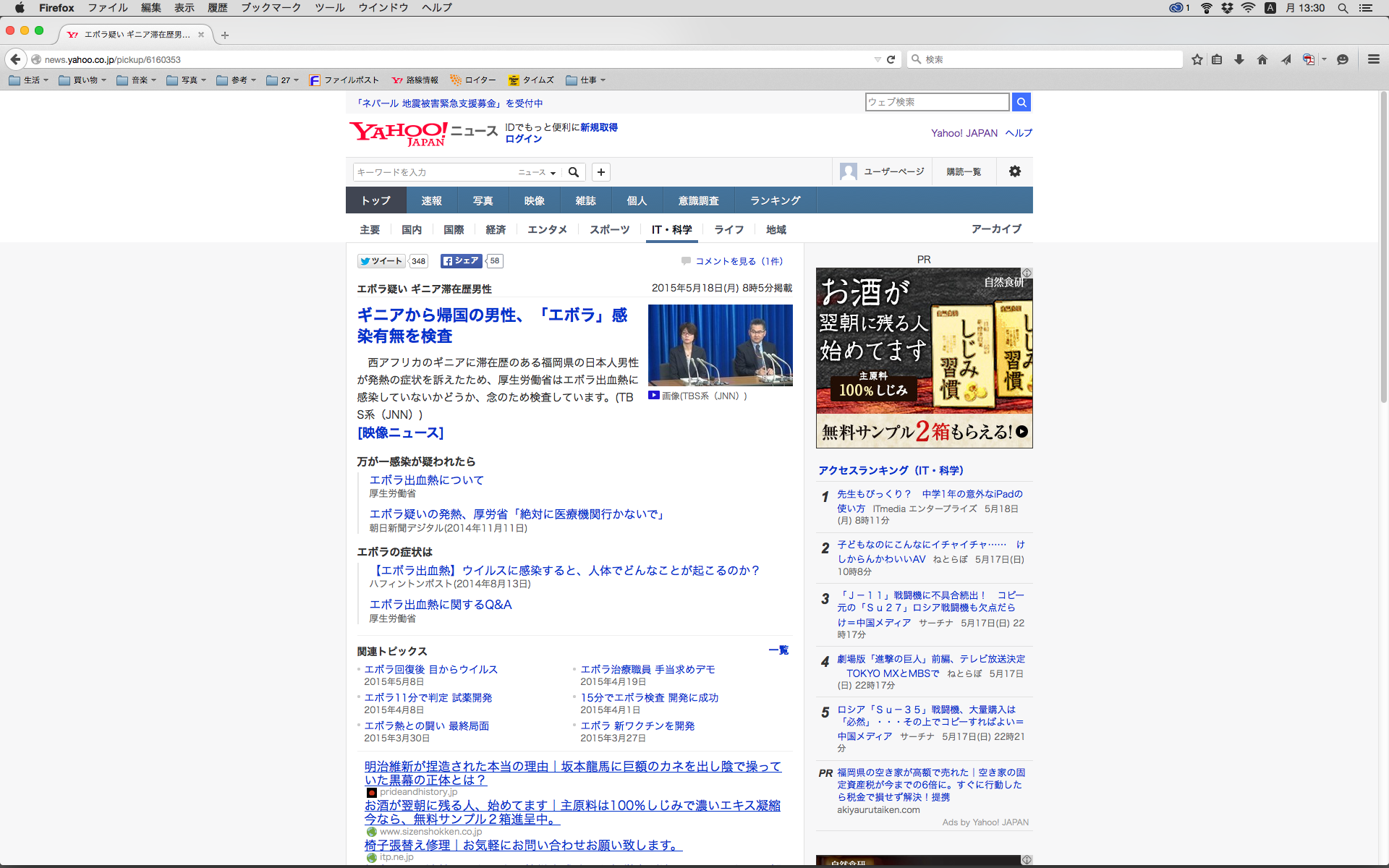Click the キーワードを入力 search field

434,172
